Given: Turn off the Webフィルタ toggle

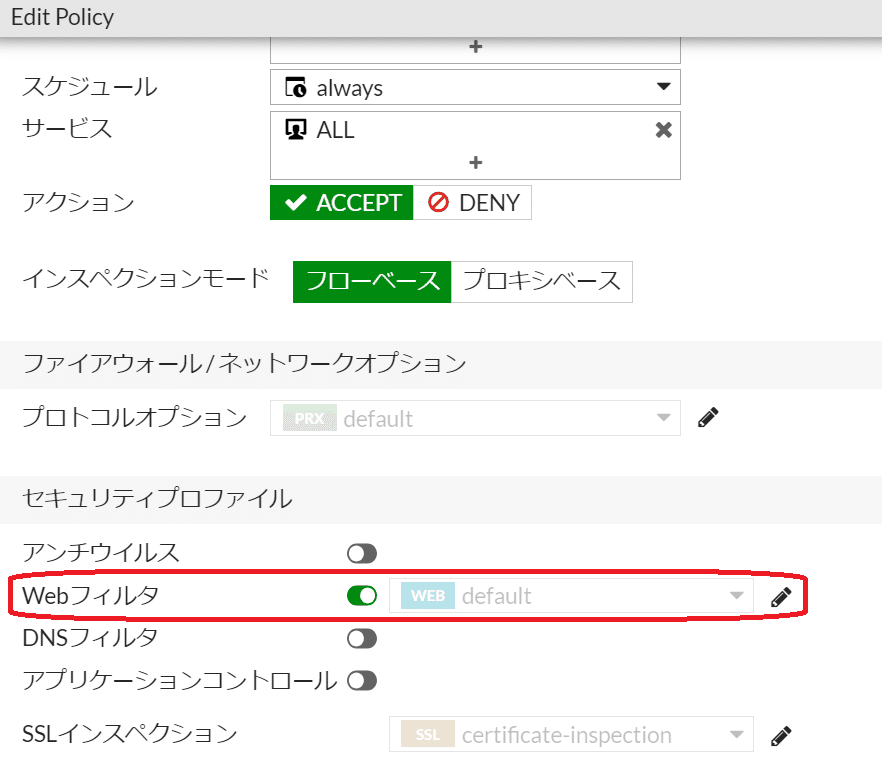Looking at the screenshot, I should [x=362, y=596].
